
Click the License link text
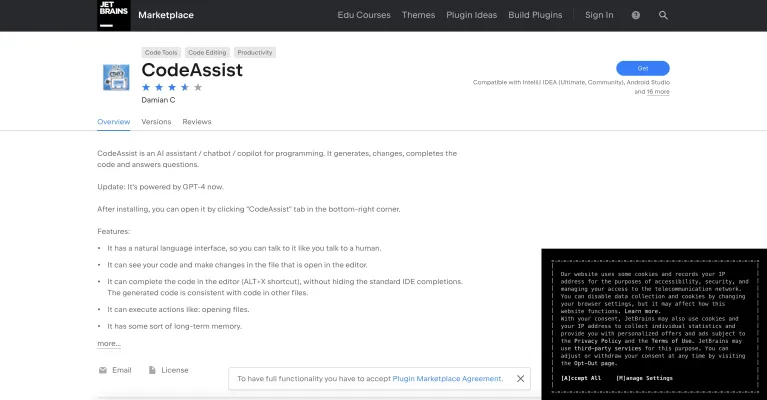coord(175,370)
